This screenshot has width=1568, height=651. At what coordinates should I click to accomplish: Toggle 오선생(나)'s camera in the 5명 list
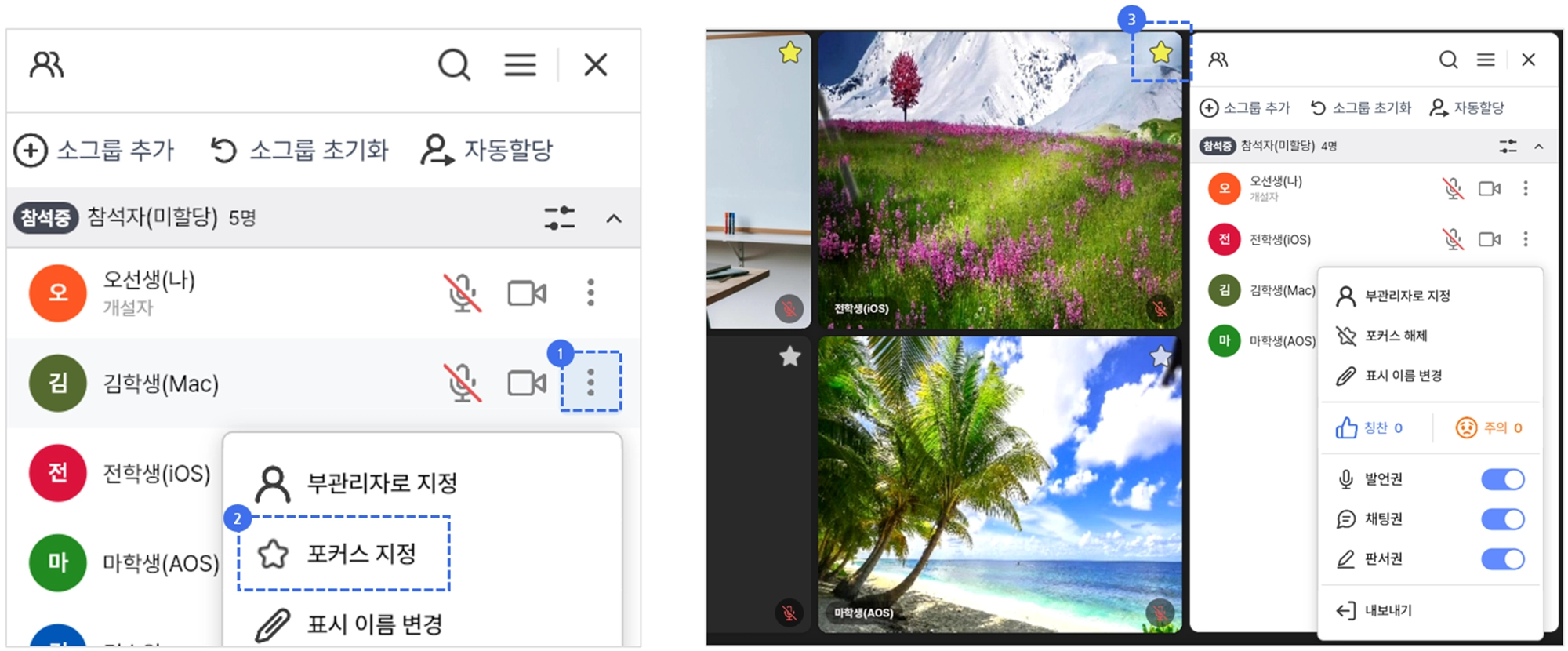527,293
